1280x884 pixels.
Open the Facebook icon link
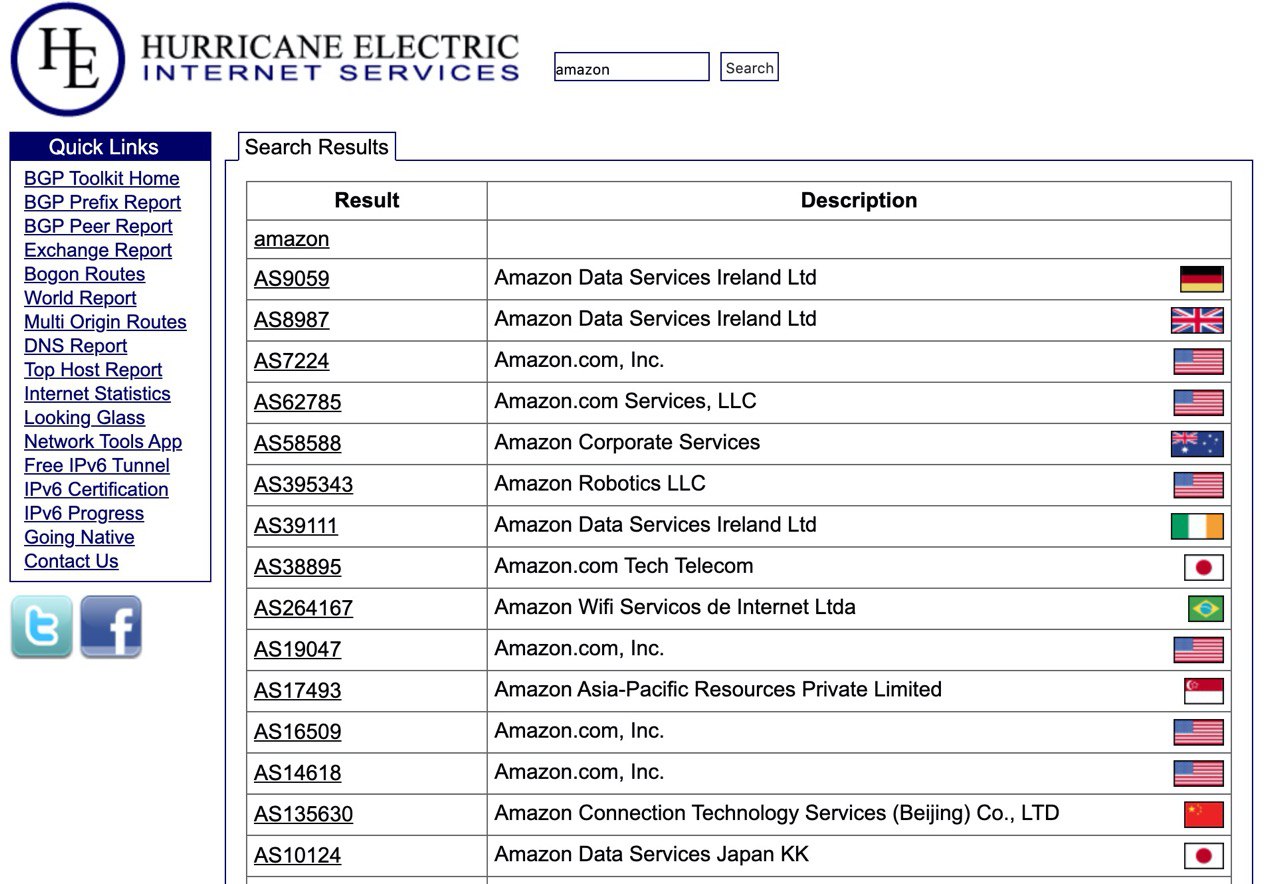[x=111, y=627]
